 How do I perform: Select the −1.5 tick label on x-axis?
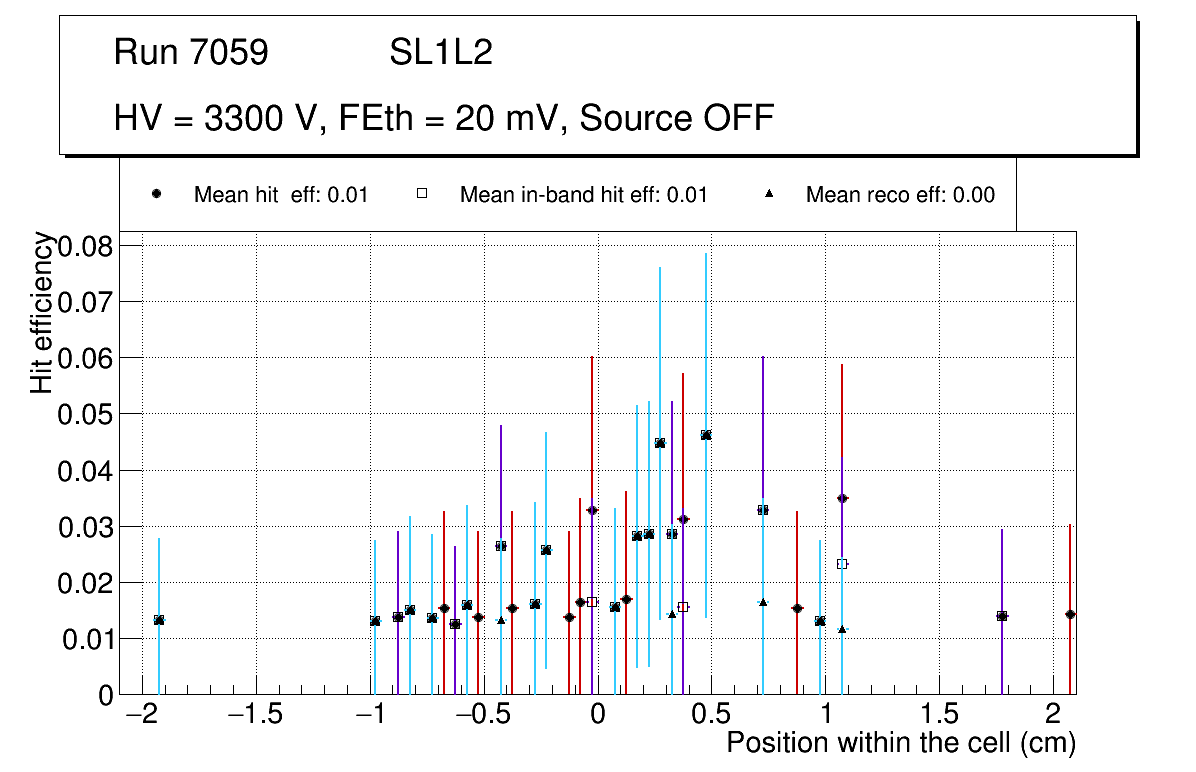255,714
